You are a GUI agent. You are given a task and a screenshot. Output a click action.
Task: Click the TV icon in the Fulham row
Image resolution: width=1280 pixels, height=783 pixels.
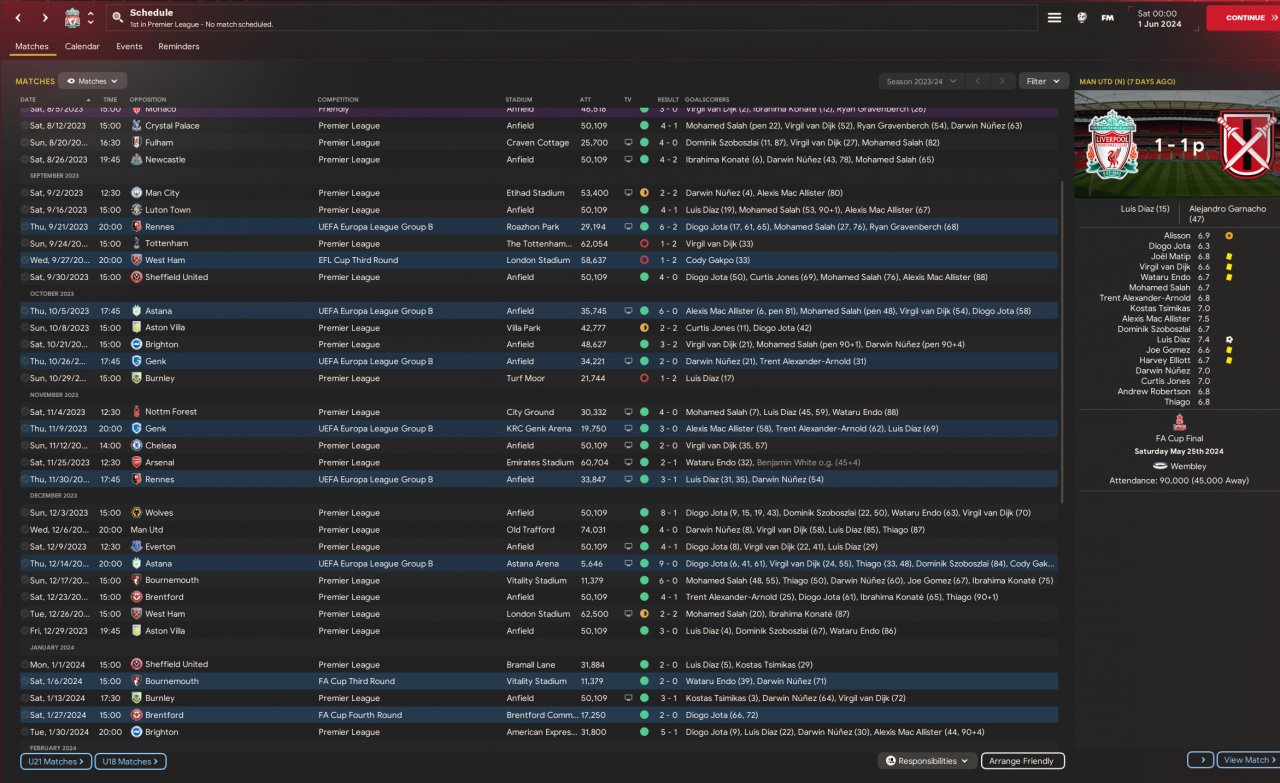point(628,143)
